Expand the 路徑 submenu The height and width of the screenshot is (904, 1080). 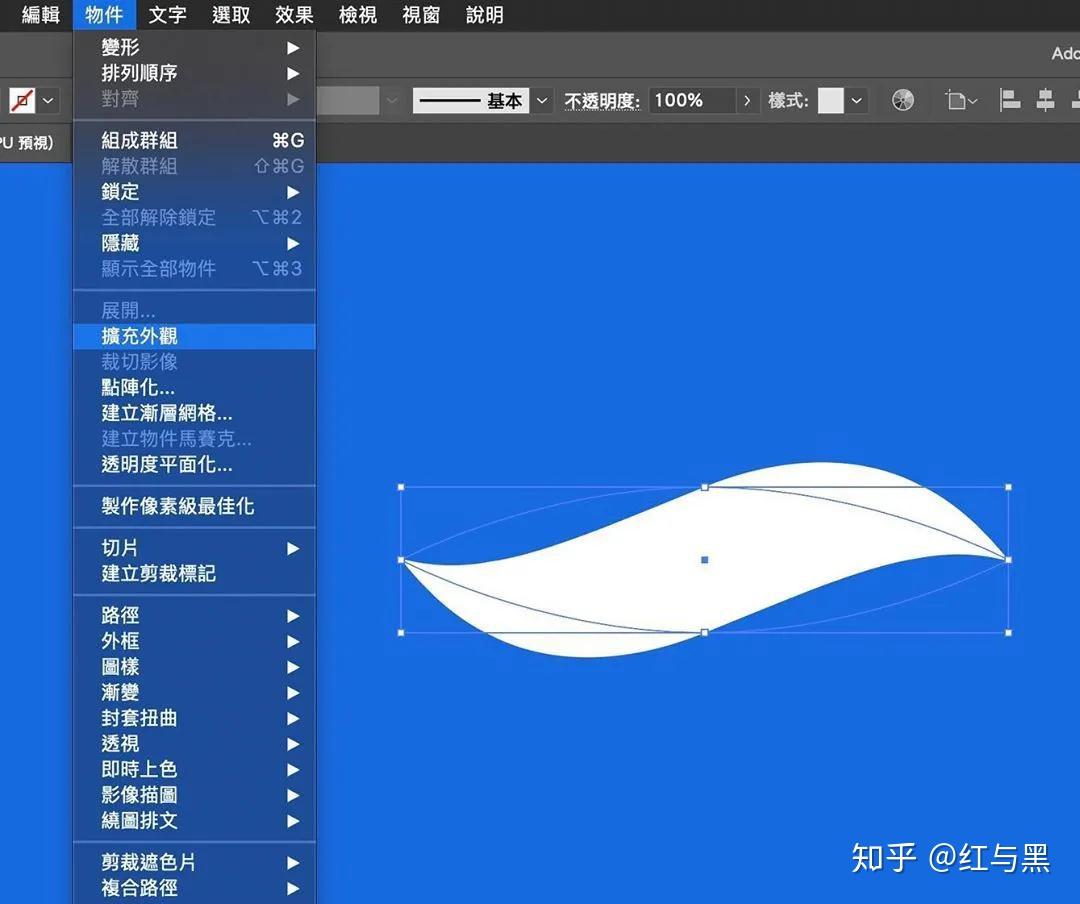pos(120,616)
